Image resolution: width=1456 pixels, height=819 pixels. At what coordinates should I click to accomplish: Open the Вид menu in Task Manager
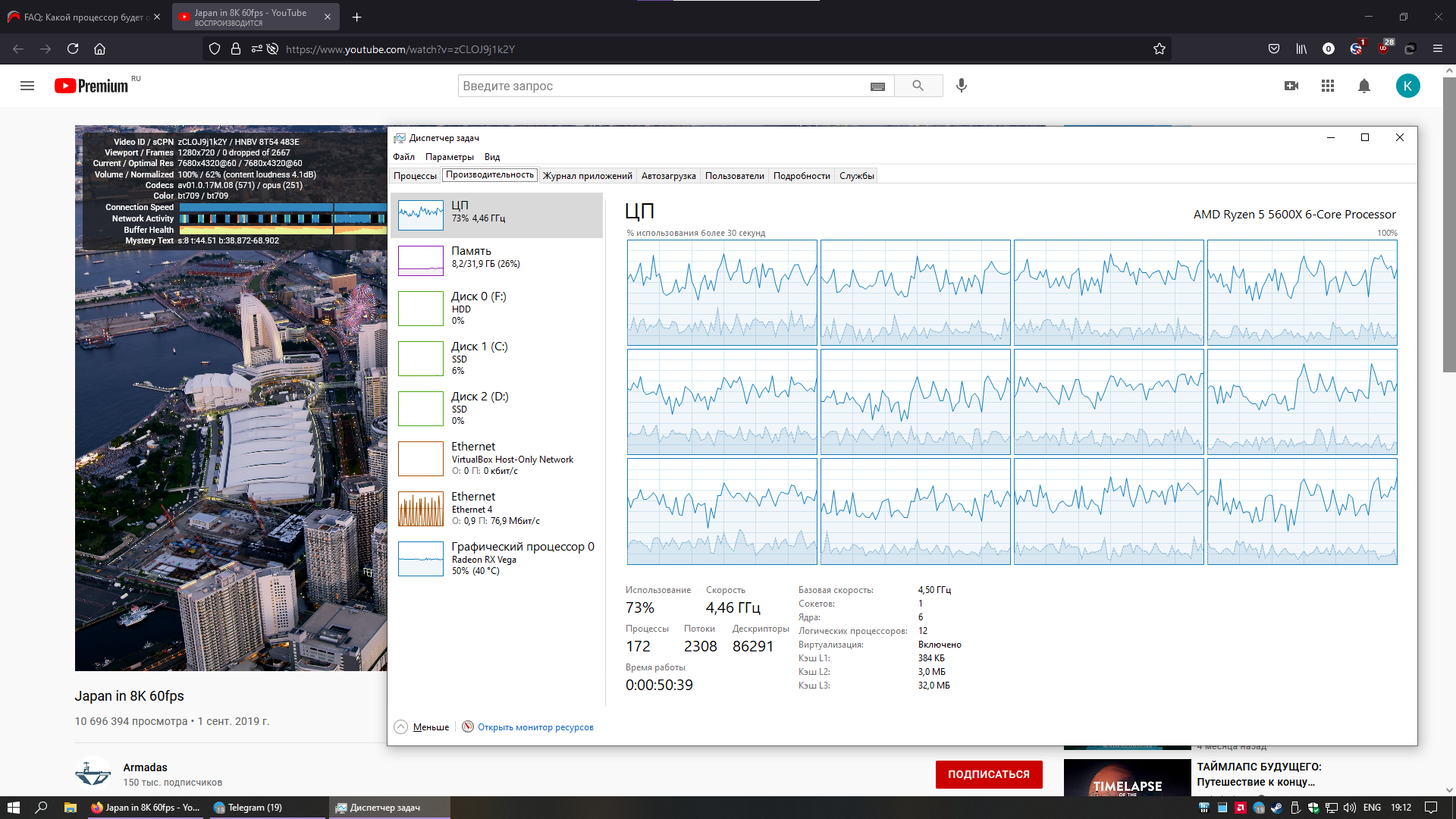(492, 157)
